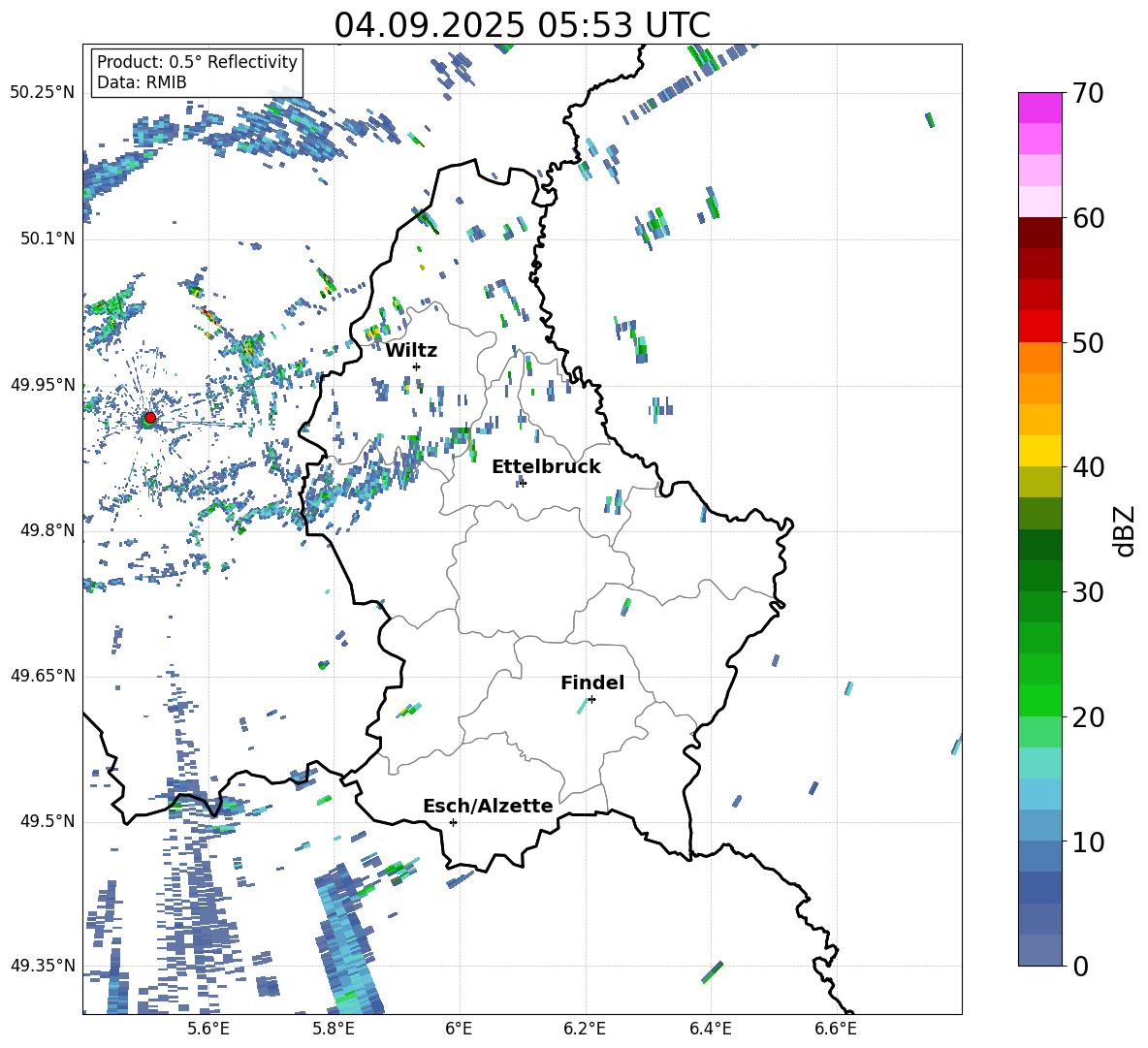Click the 49.95°N latitude label
Image resolution: width=1148 pixels, height=1048 pixels.
[x=43, y=385]
